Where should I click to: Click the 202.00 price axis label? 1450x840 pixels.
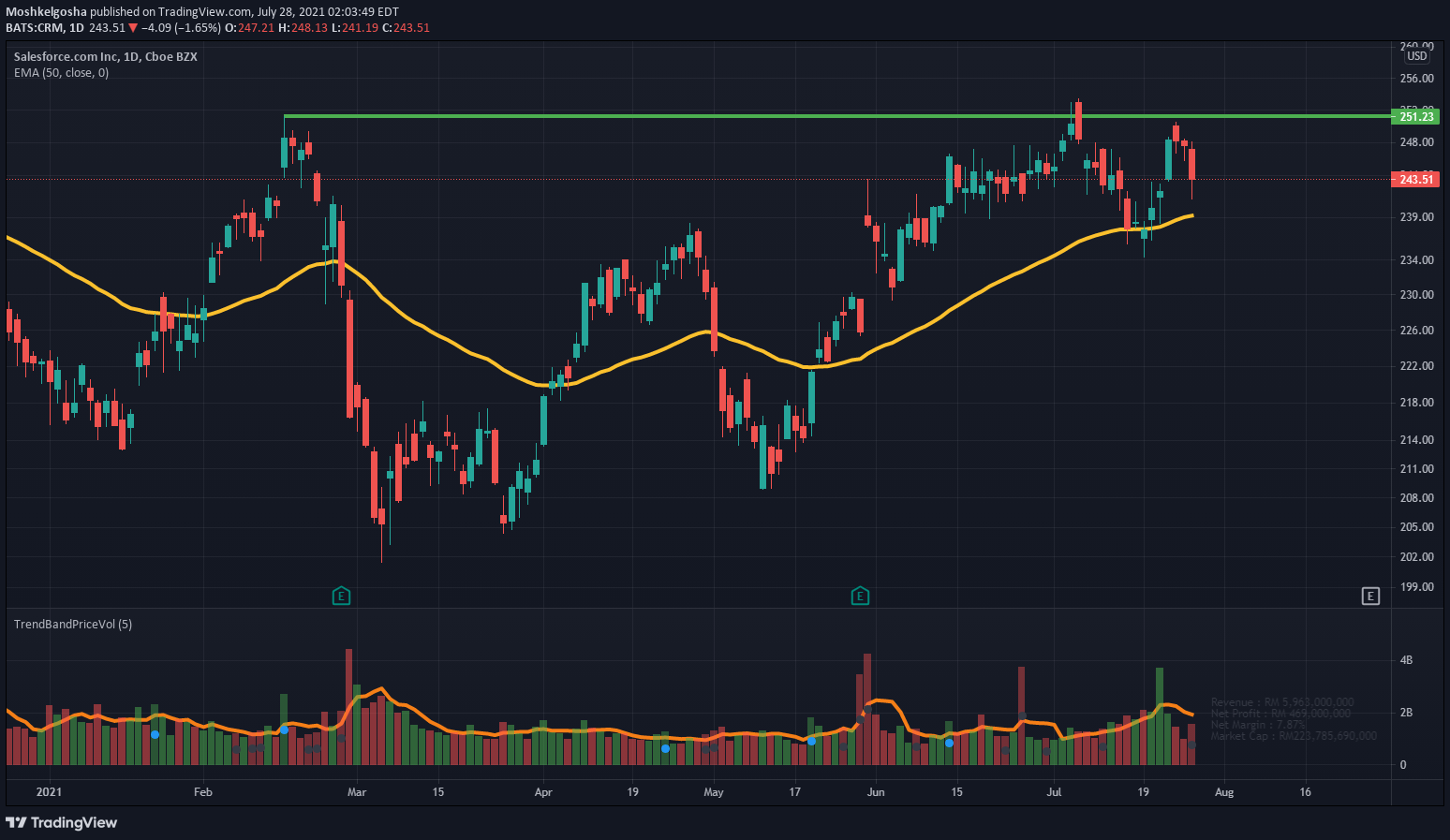coord(1416,556)
